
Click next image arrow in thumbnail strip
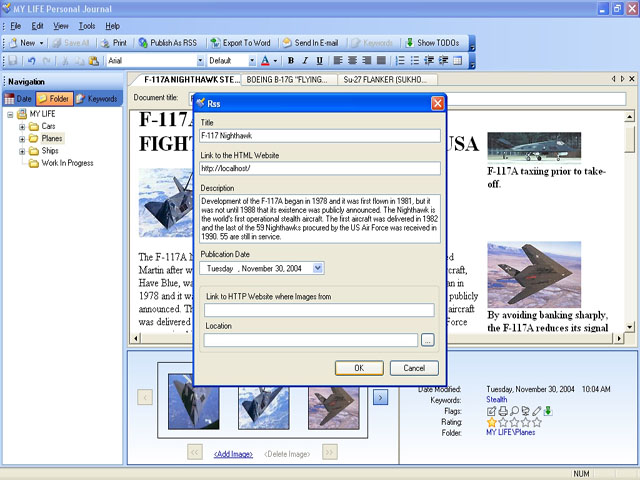[380, 397]
